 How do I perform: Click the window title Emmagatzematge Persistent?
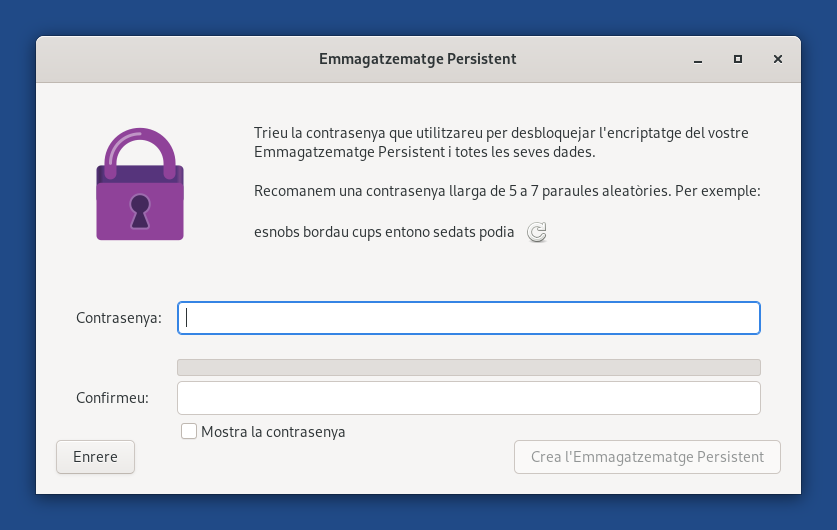(x=417, y=59)
